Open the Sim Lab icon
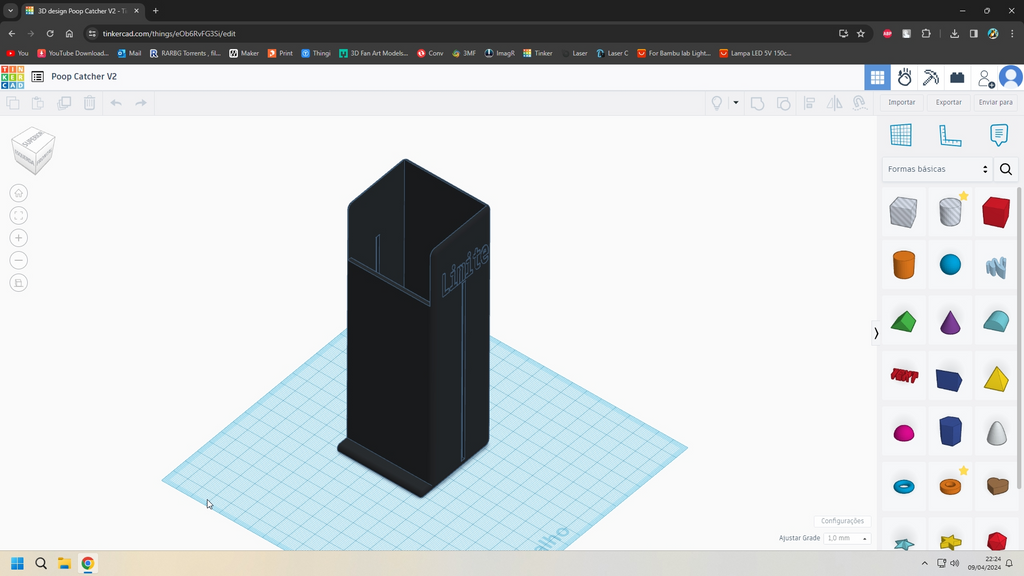 [904, 77]
